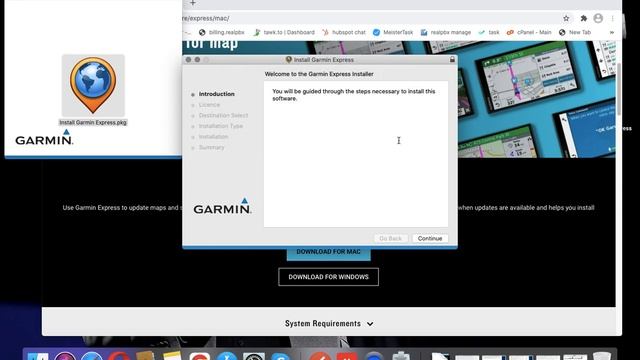The width and height of the screenshot is (640, 360).
Task: Open the MeisterTask bookmark
Action: [x=393, y=32]
